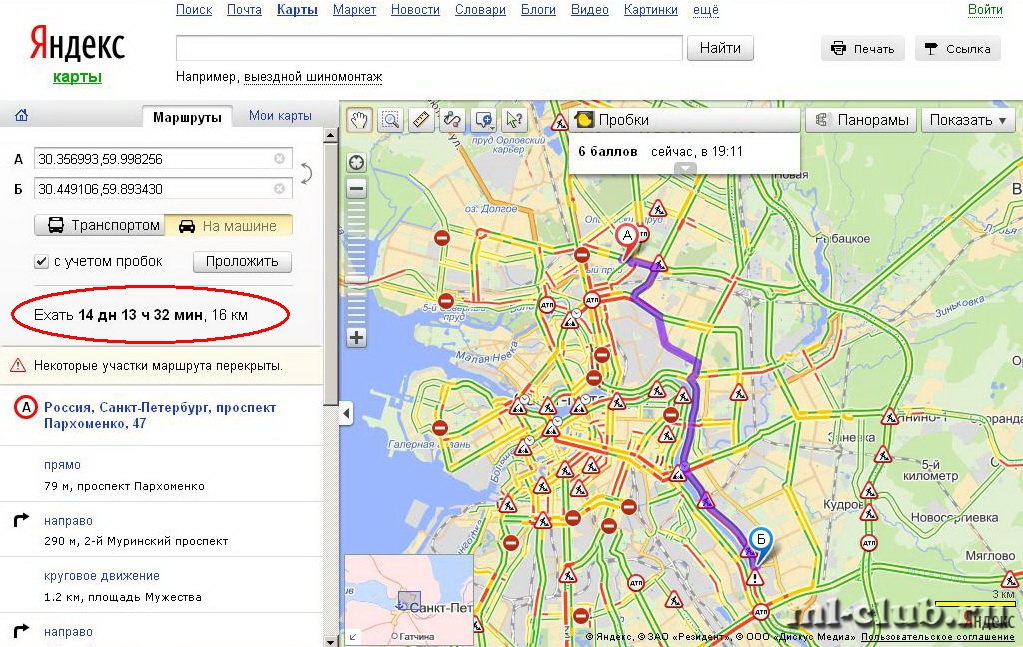Activate the ruler distance measuring tool

click(x=421, y=120)
